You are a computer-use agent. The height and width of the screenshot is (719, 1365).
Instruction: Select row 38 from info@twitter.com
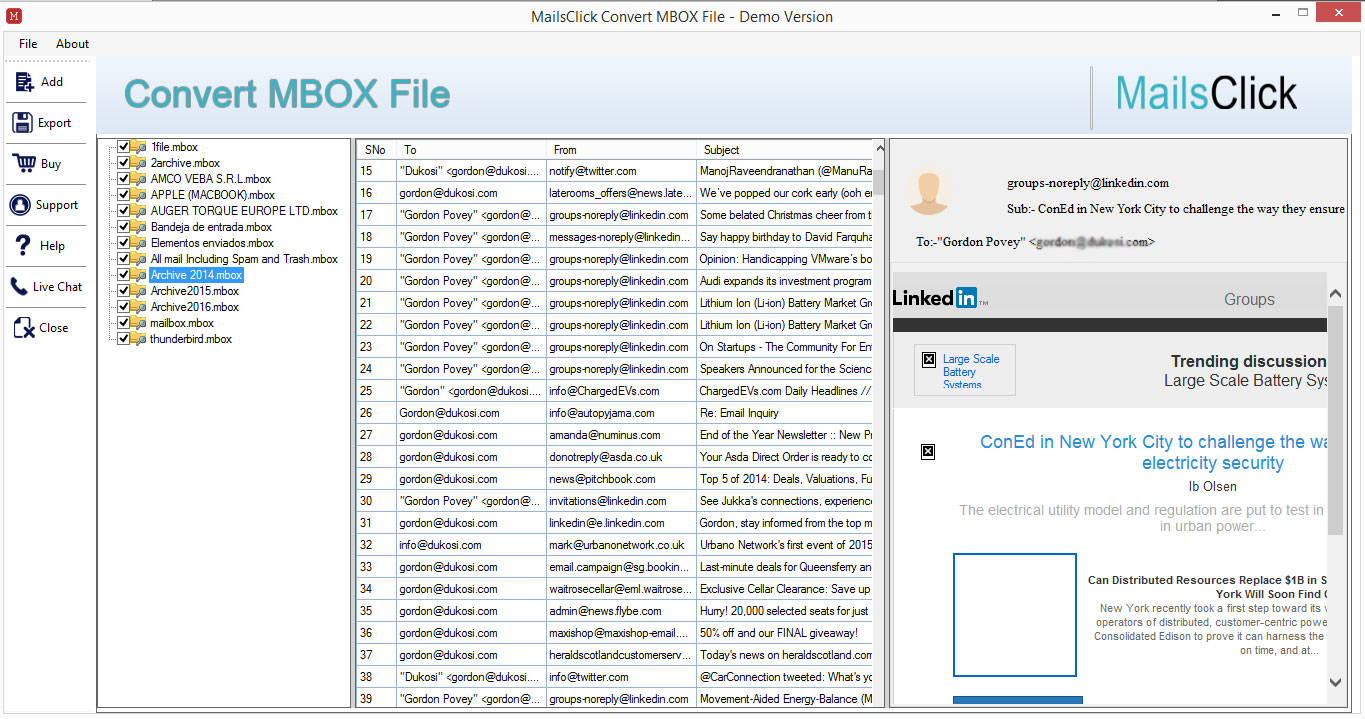[614, 677]
